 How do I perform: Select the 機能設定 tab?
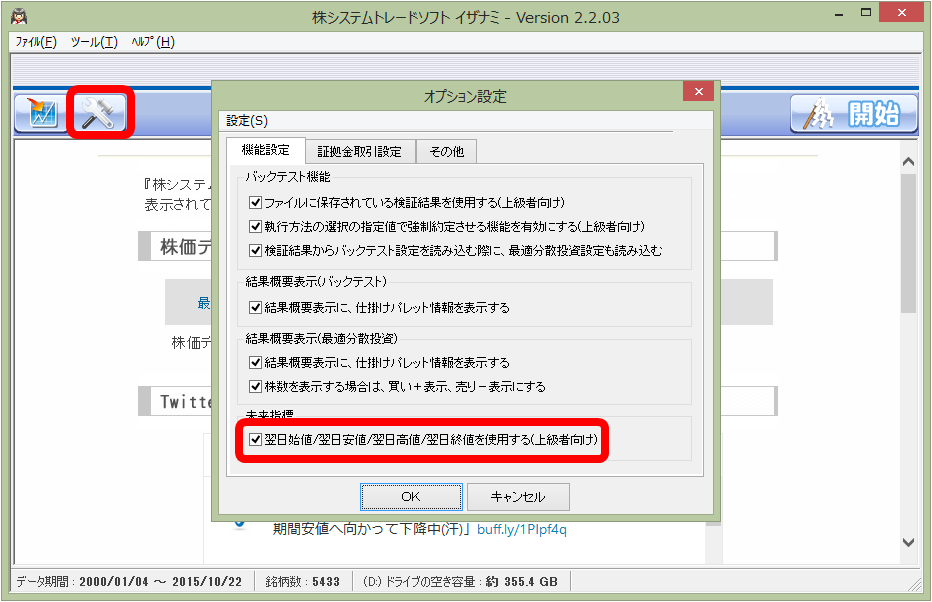265,150
